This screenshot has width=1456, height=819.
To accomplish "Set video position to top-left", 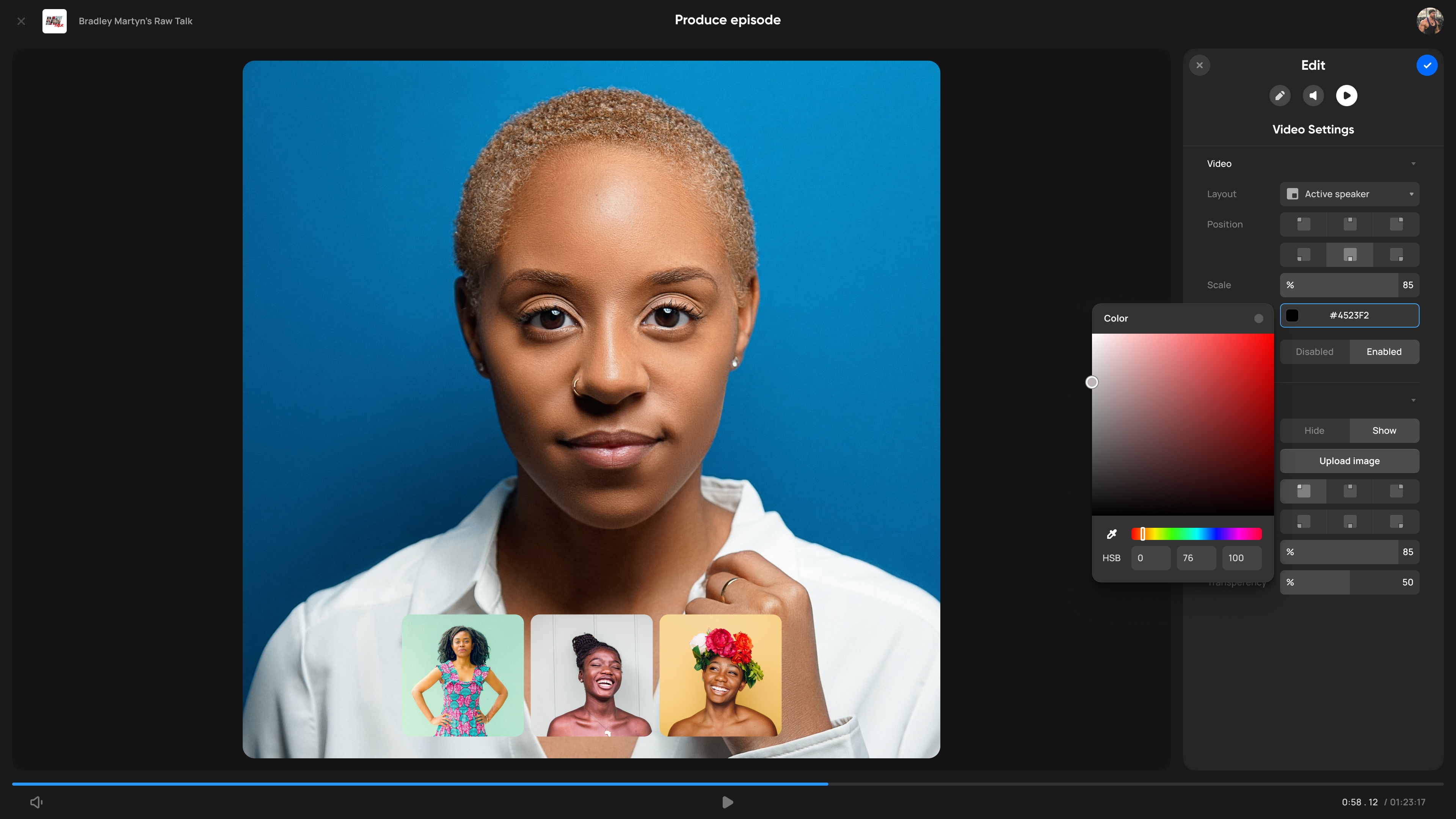I will click(x=1304, y=224).
